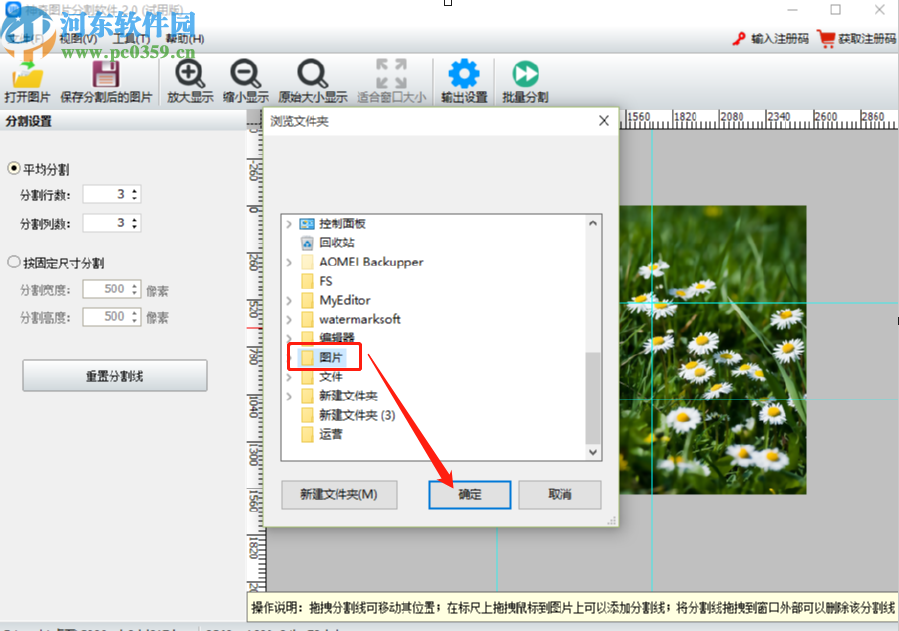Image resolution: width=899 pixels, height=631 pixels.
Task: Click folder tree scrollbar thumb
Action: 593,398
